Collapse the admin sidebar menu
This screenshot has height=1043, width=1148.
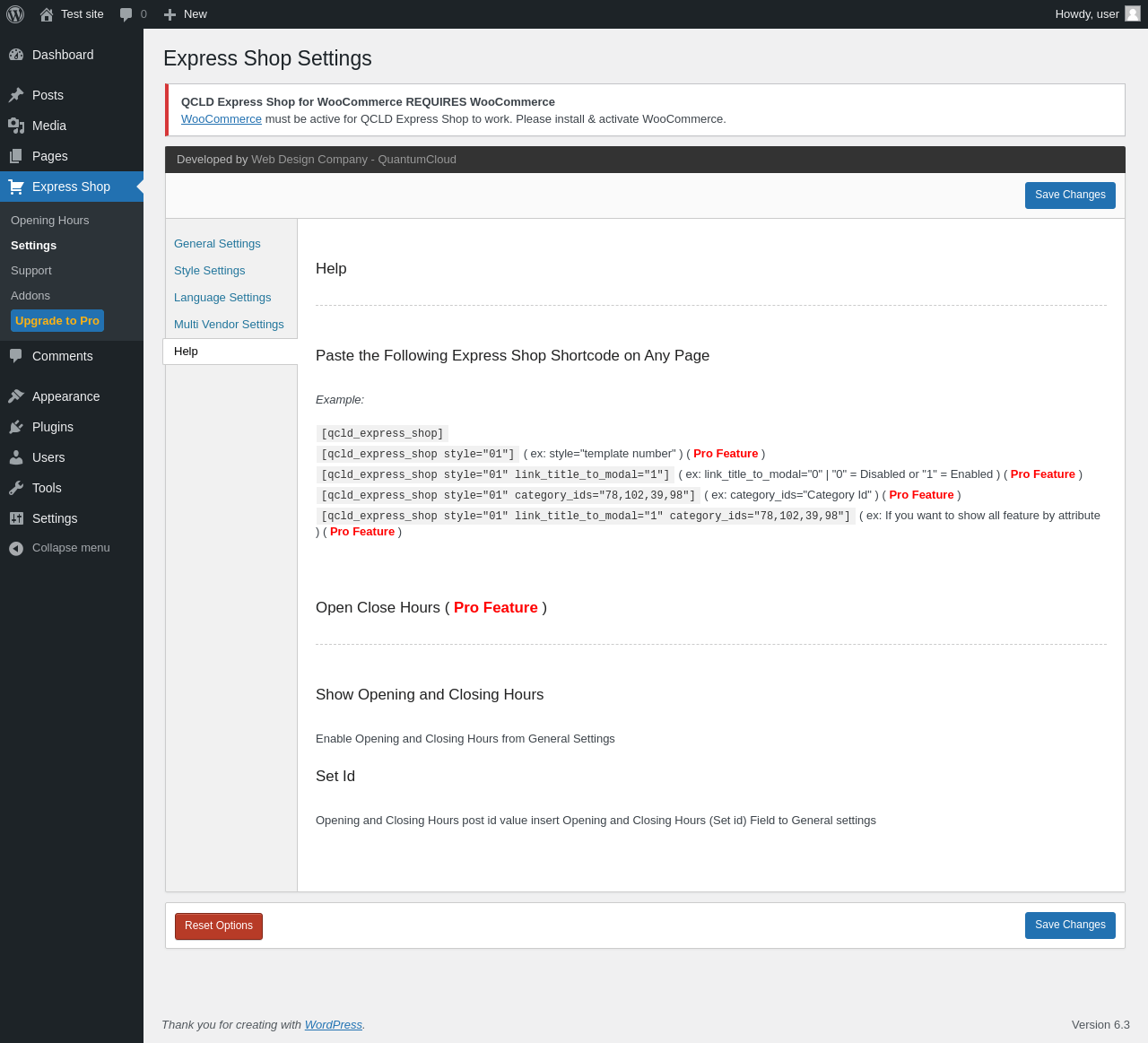59,548
